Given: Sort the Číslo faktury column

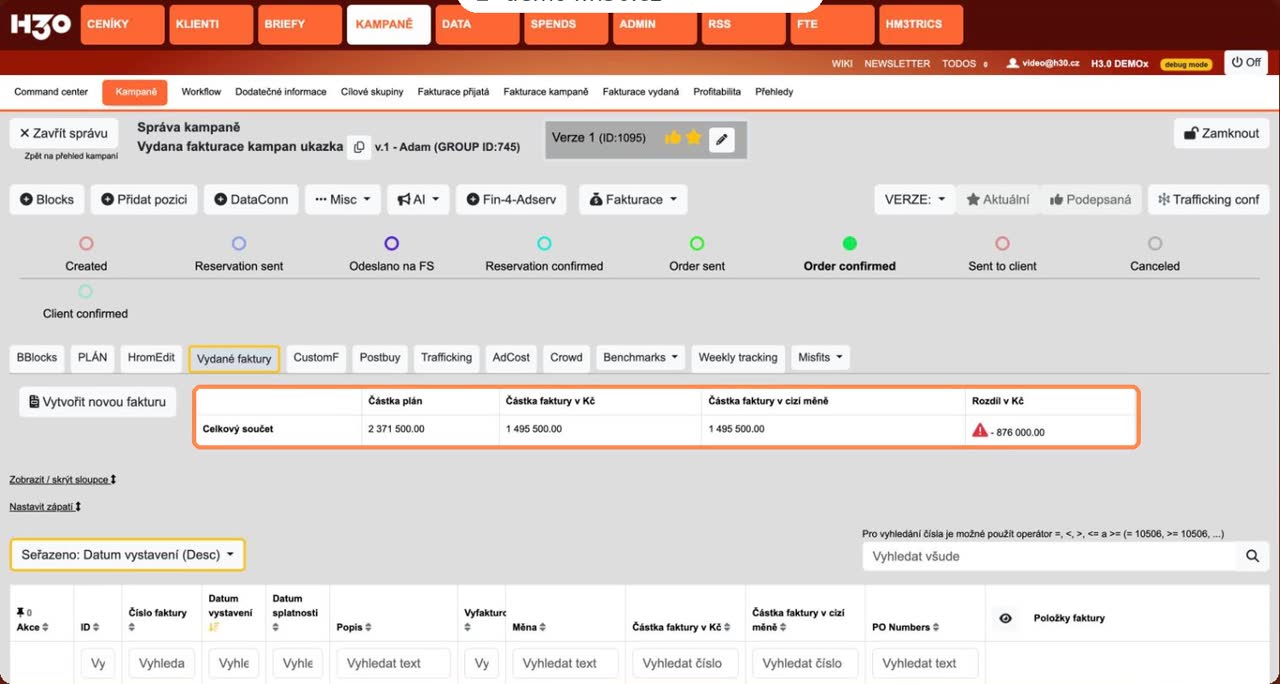Looking at the screenshot, I should (x=133, y=628).
